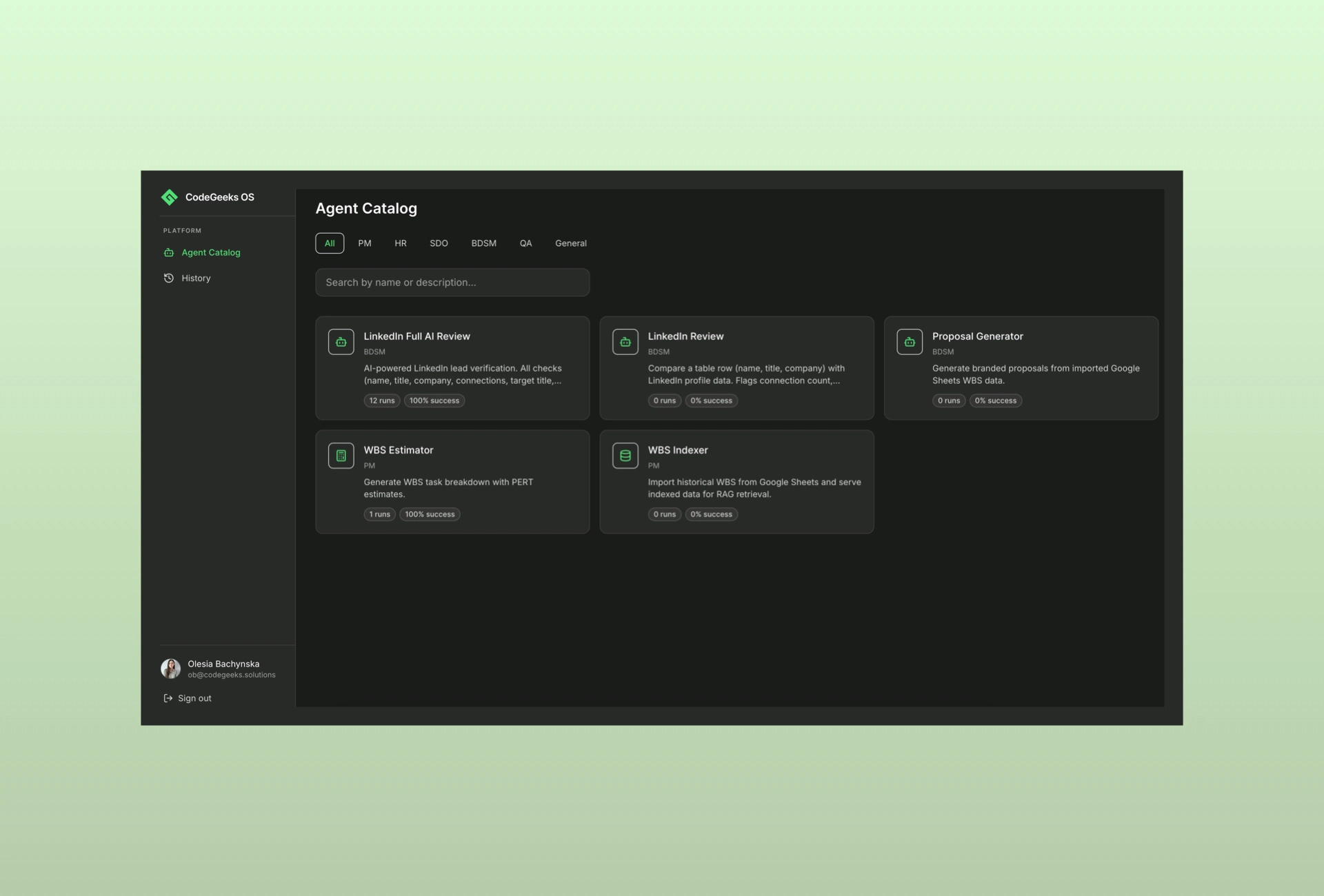Focus the search by name or description field

(452, 283)
